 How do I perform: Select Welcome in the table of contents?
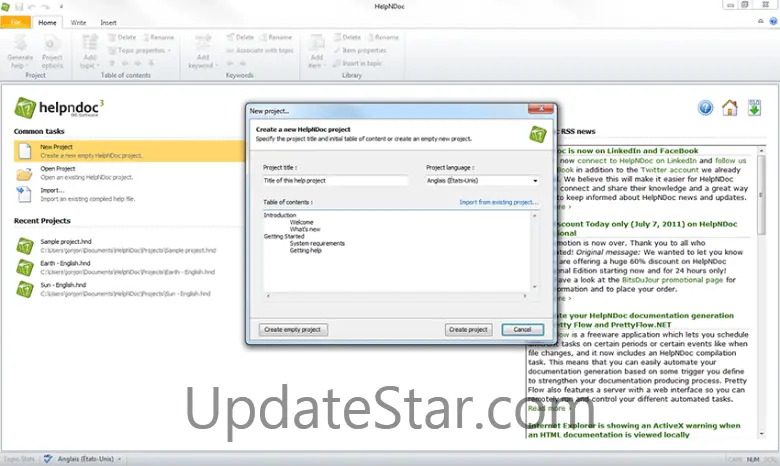pyautogui.click(x=301, y=222)
